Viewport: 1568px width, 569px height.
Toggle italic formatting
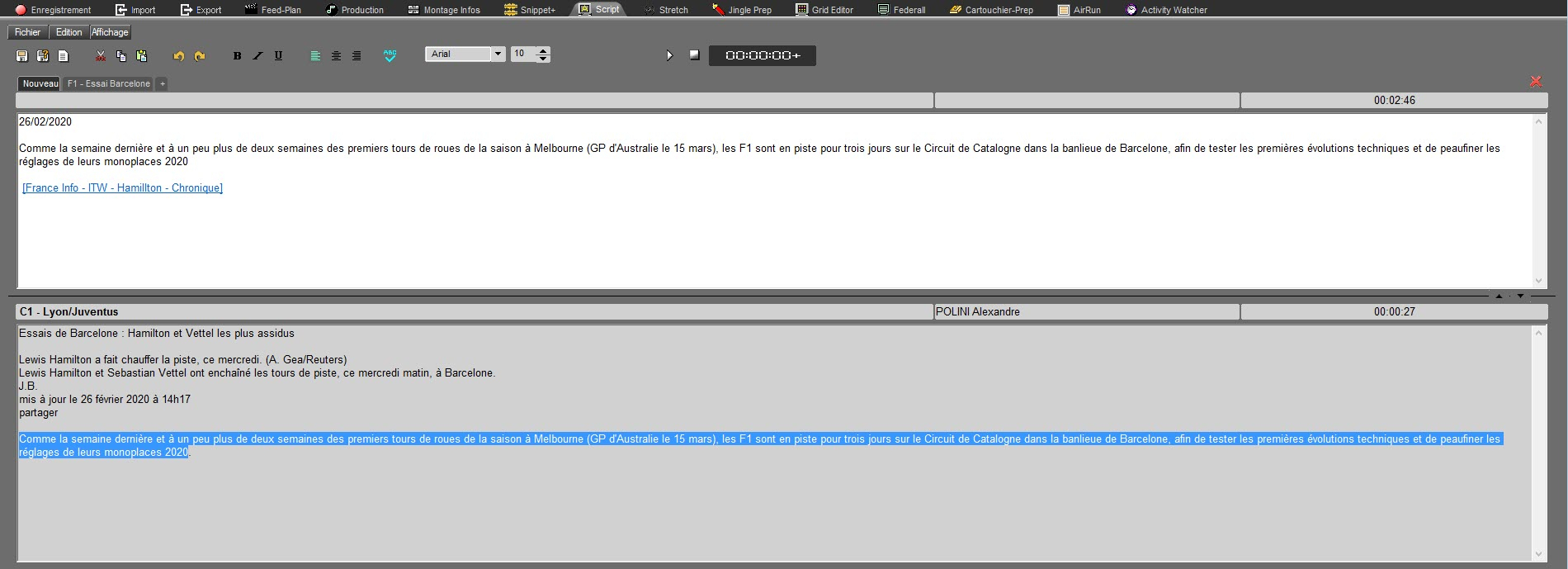coord(257,56)
